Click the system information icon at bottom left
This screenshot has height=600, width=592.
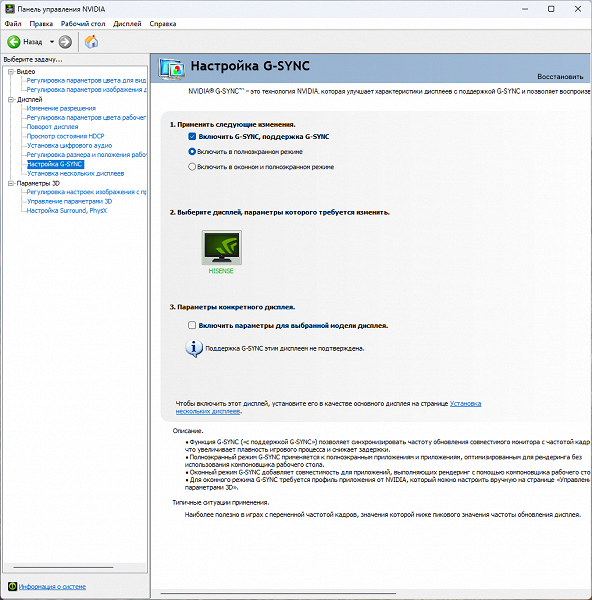pos(12,586)
